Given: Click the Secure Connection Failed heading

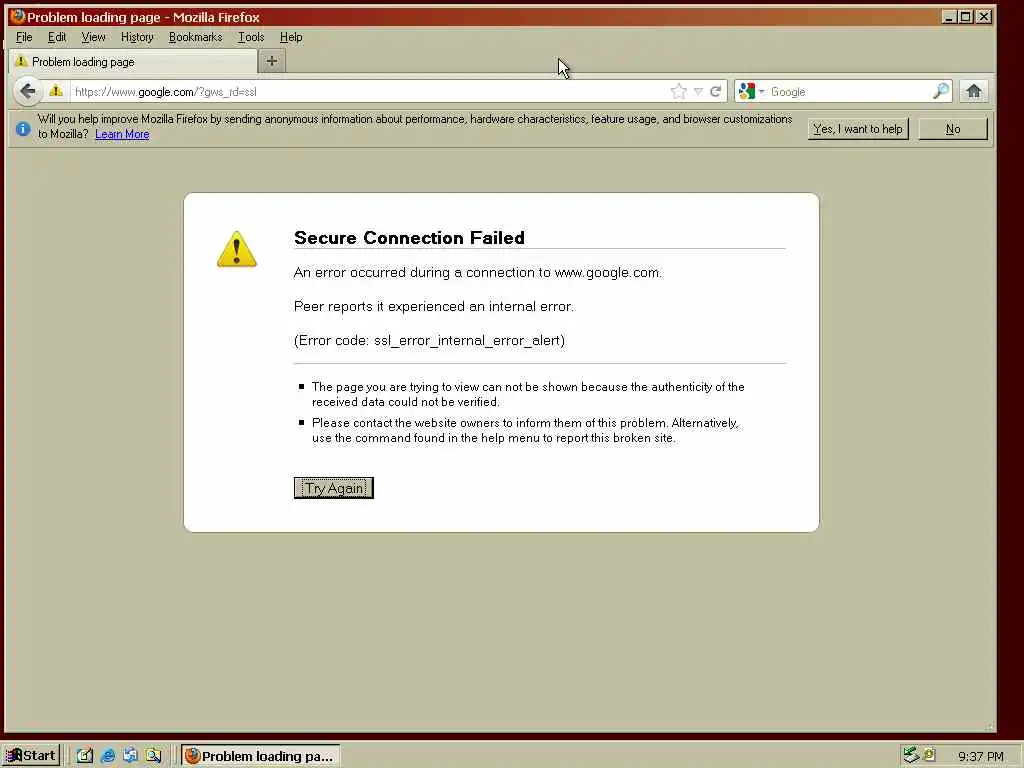Looking at the screenshot, I should click(409, 238).
